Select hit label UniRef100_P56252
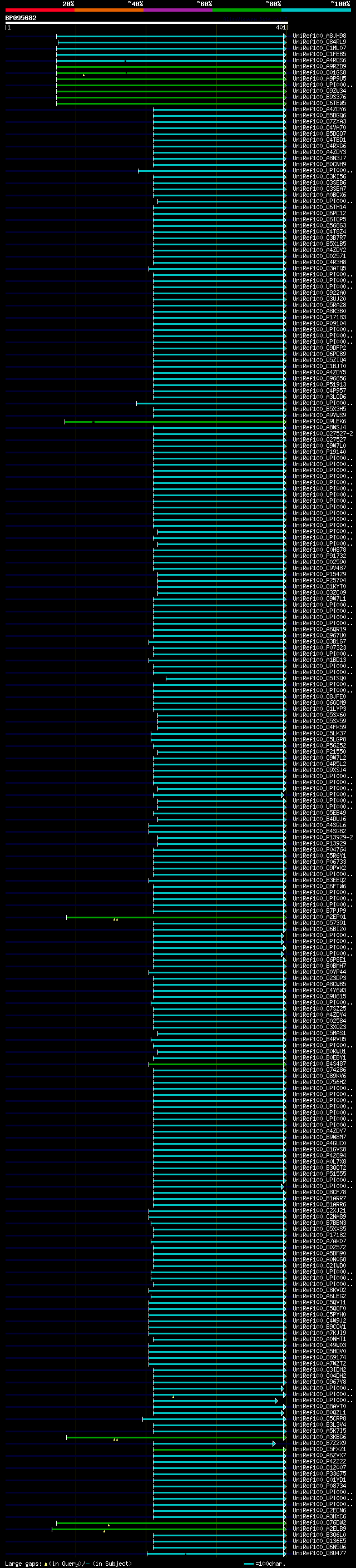356x1568 pixels. click(x=319, y=745)
